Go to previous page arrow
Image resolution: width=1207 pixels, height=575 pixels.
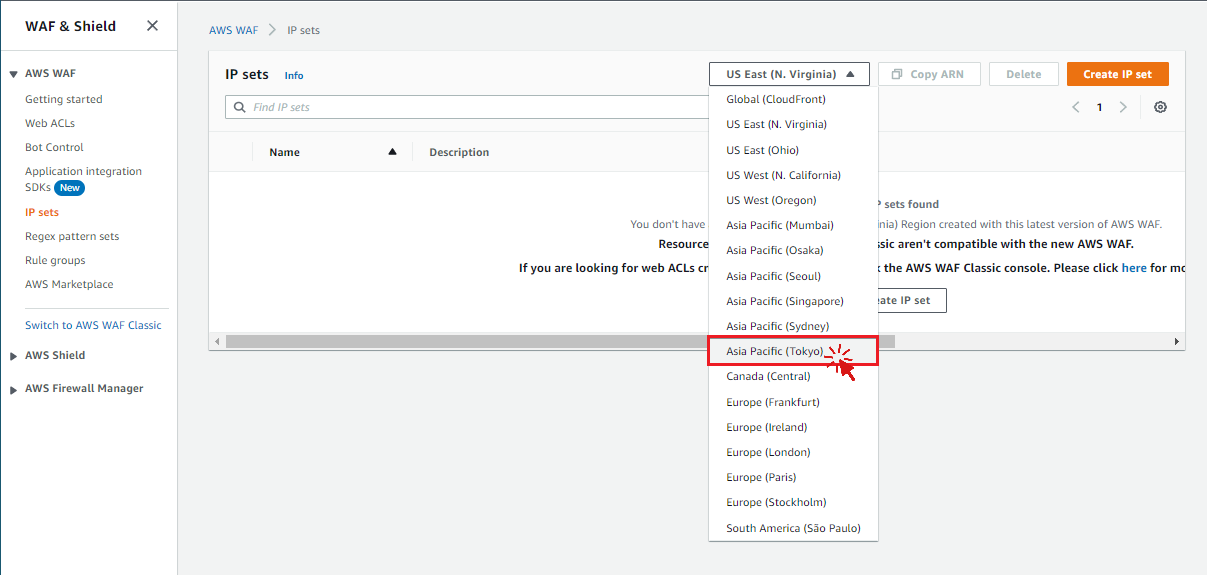coord(1076,107)
